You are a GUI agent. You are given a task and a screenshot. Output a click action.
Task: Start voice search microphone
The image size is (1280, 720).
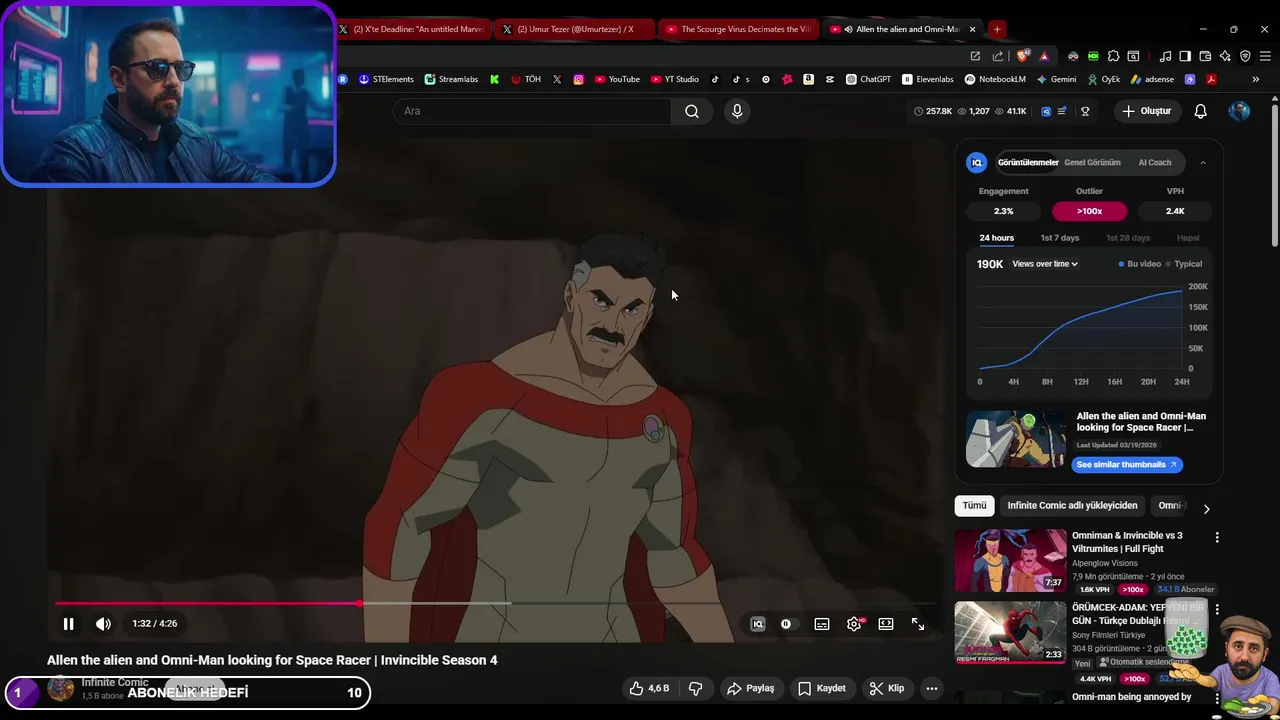coord(737,111)
